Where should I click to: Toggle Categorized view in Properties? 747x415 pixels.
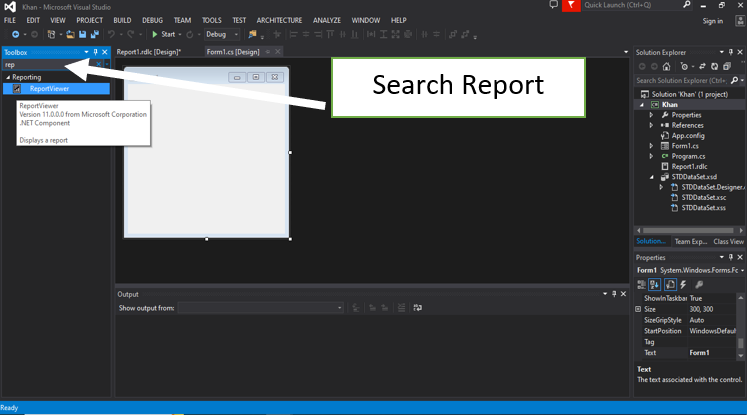tap(641, 285)
